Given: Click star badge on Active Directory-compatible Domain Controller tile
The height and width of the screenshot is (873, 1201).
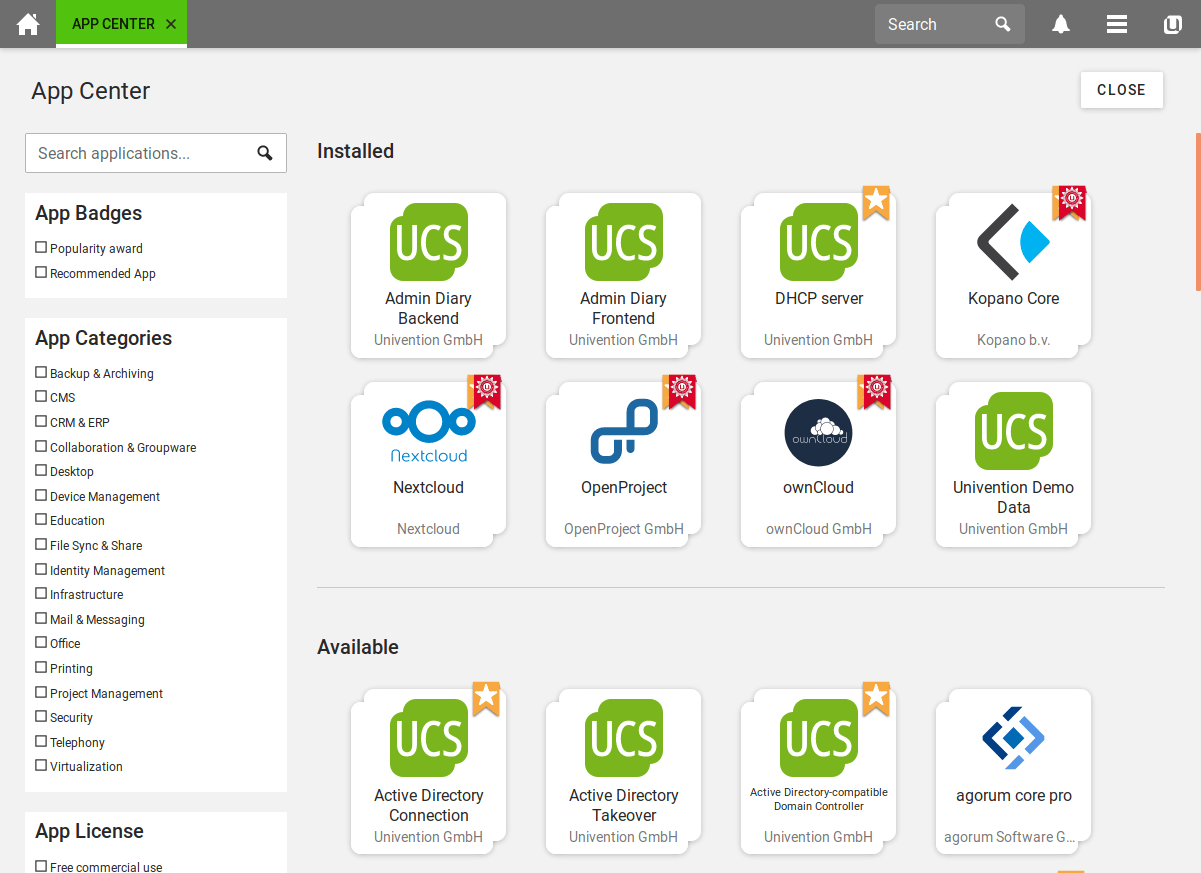Looking at the screenshot, I should (876, 698).
